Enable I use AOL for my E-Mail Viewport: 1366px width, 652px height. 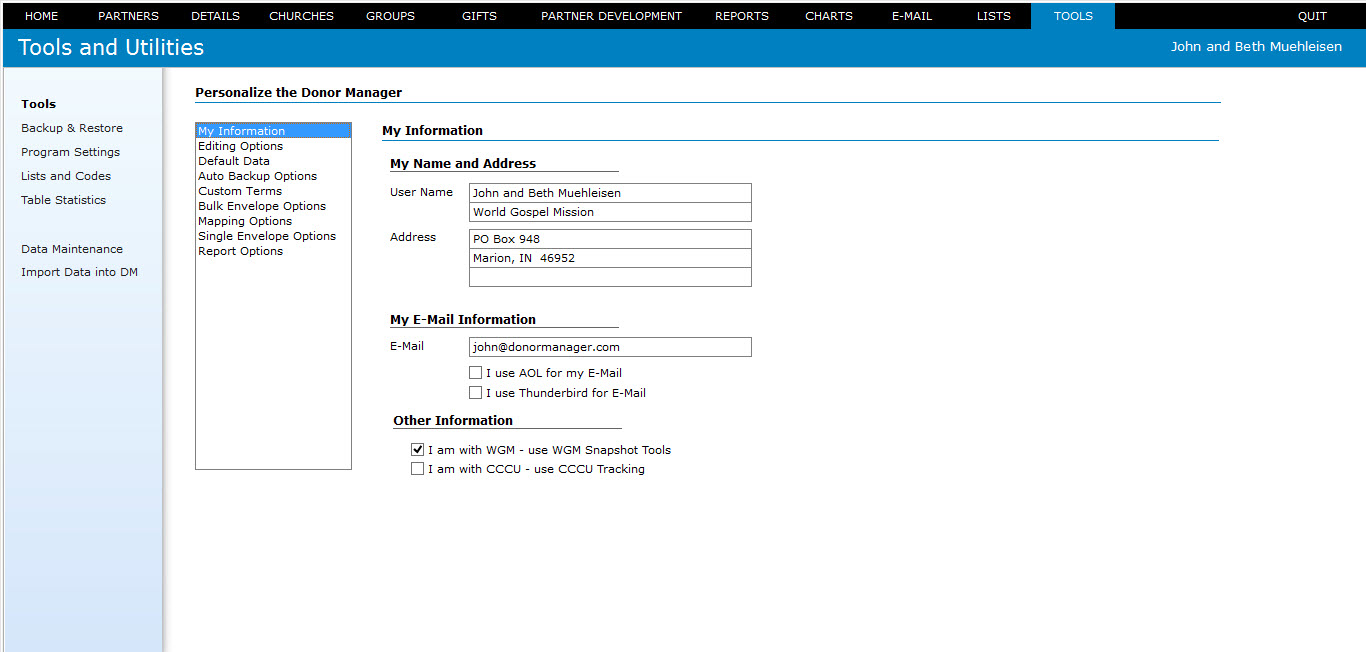pos(476,373)
